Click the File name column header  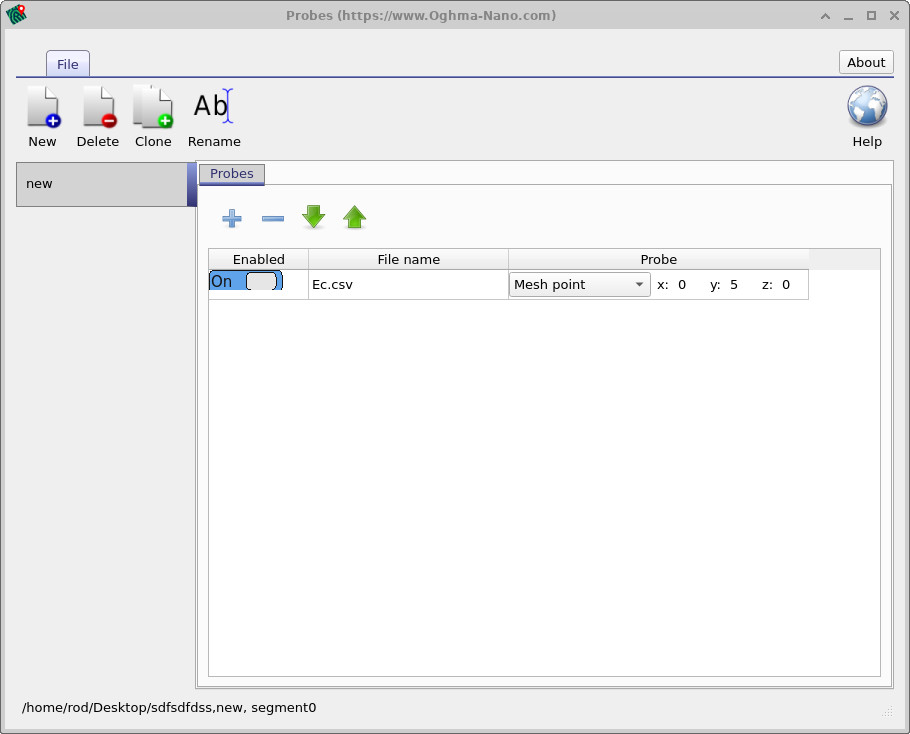pyautogui.click(x=409, y=259)
